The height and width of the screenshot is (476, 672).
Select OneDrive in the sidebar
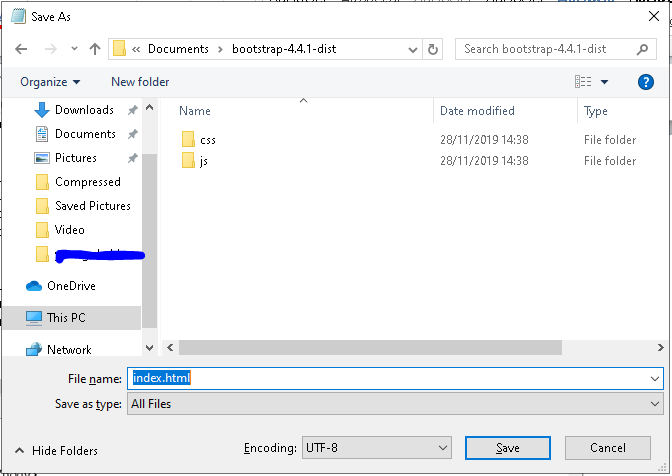click(71, 286)
